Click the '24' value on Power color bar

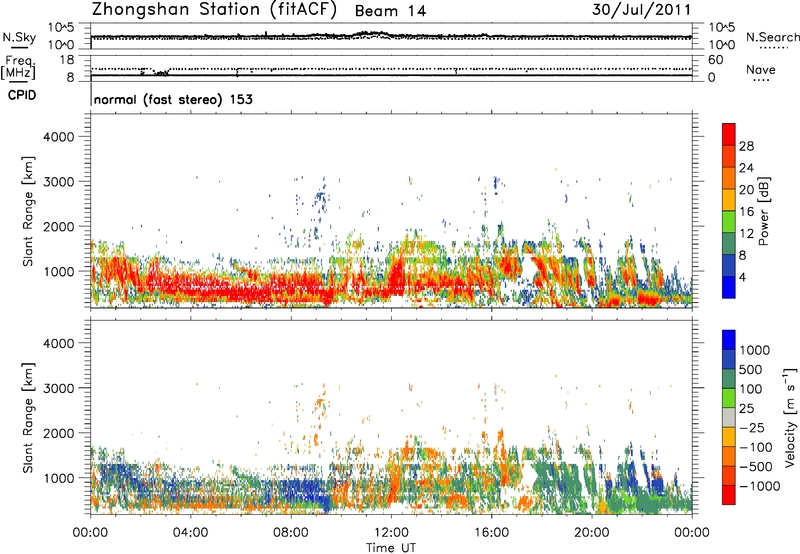point(746,168)
